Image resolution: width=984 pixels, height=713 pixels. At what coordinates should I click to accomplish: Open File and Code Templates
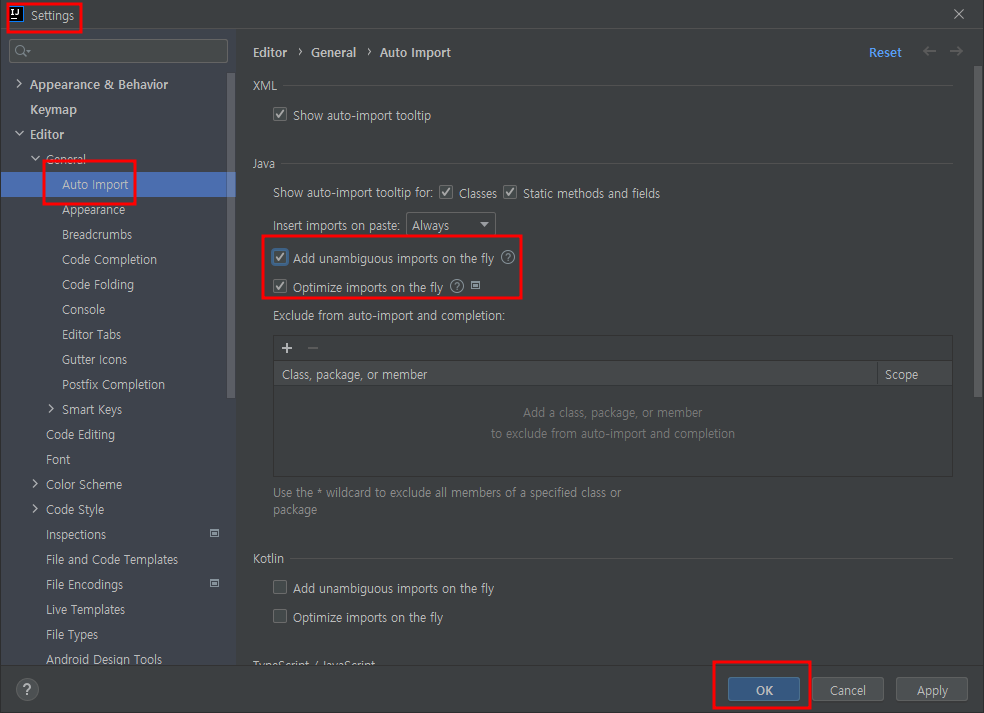(112, 559)
